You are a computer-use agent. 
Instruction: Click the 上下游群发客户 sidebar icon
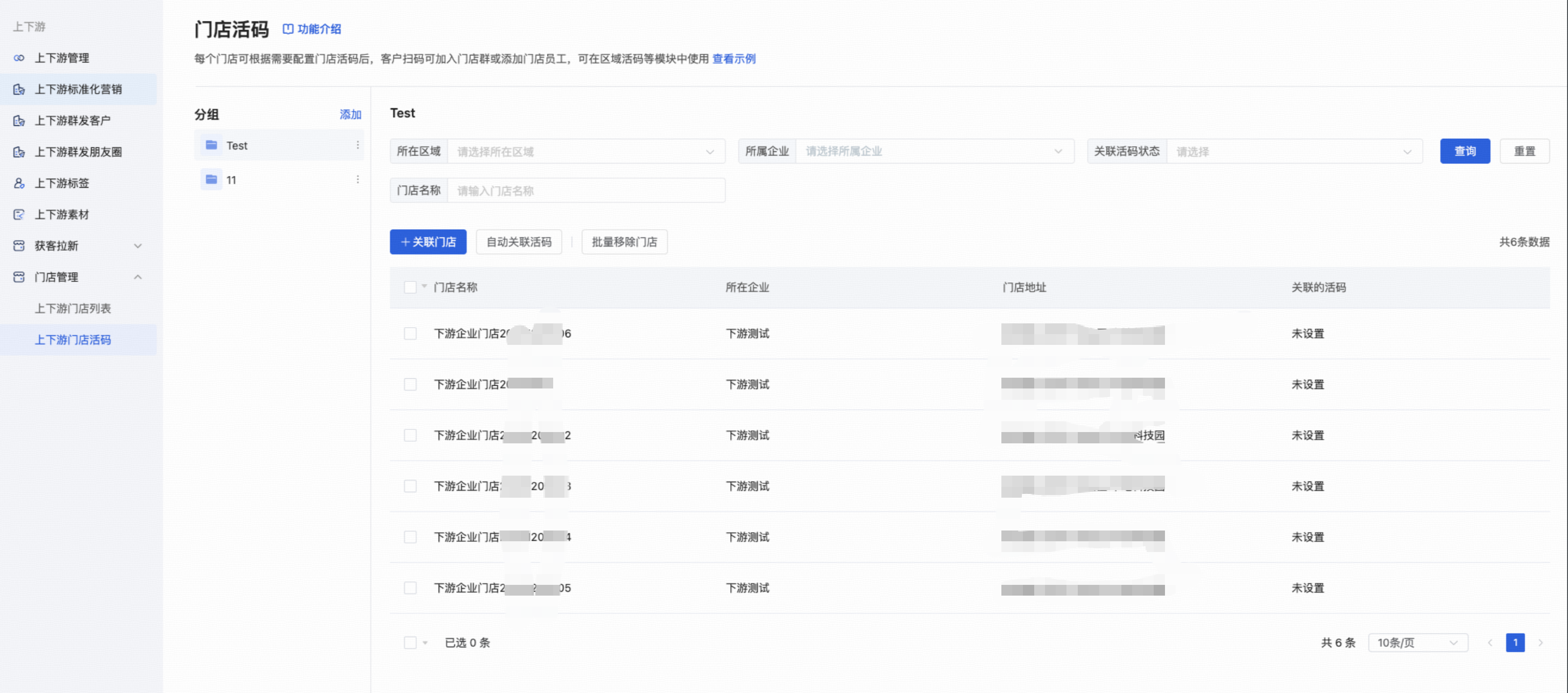(x=19, y=121)
